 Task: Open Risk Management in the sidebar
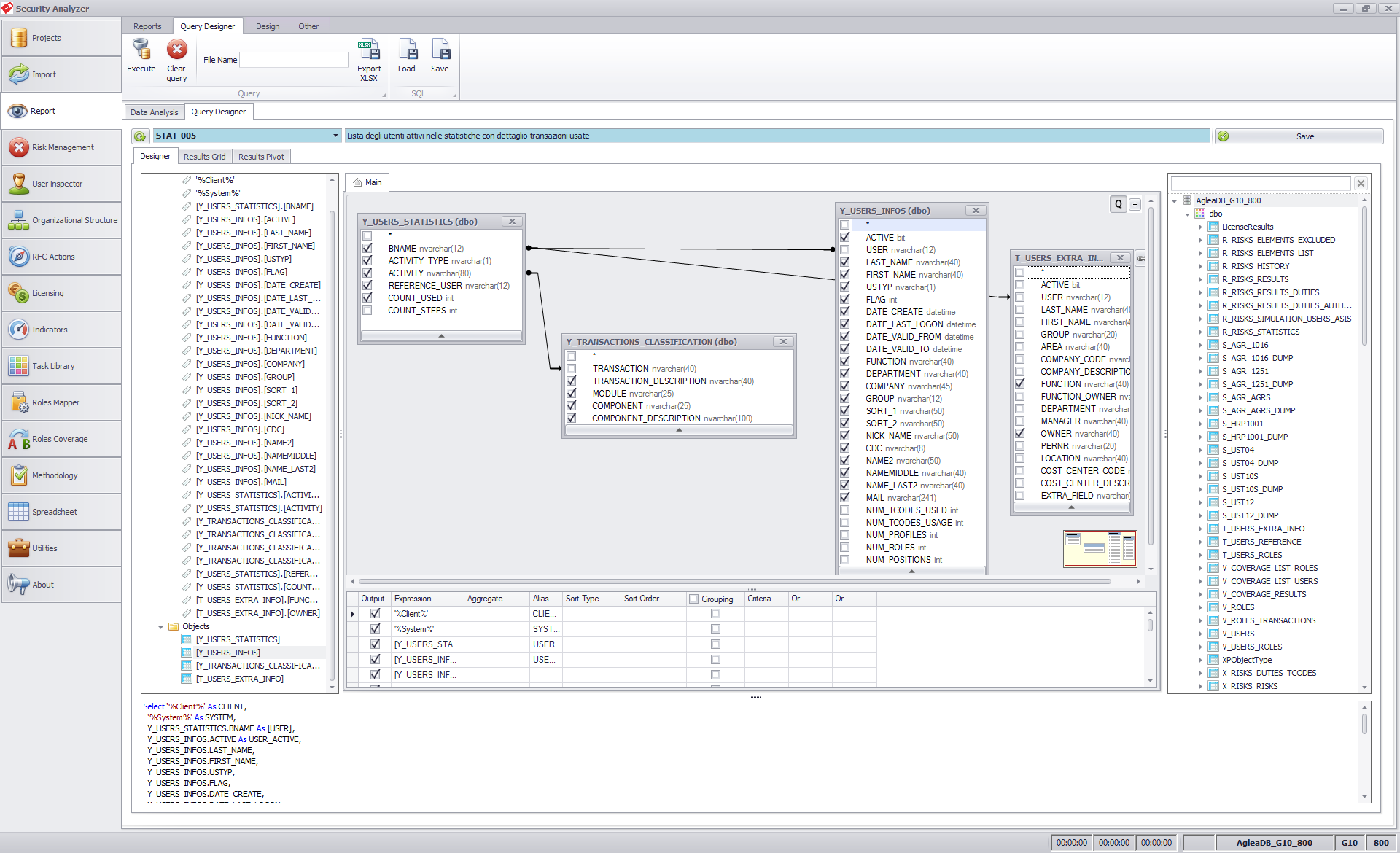coord(61,147)
